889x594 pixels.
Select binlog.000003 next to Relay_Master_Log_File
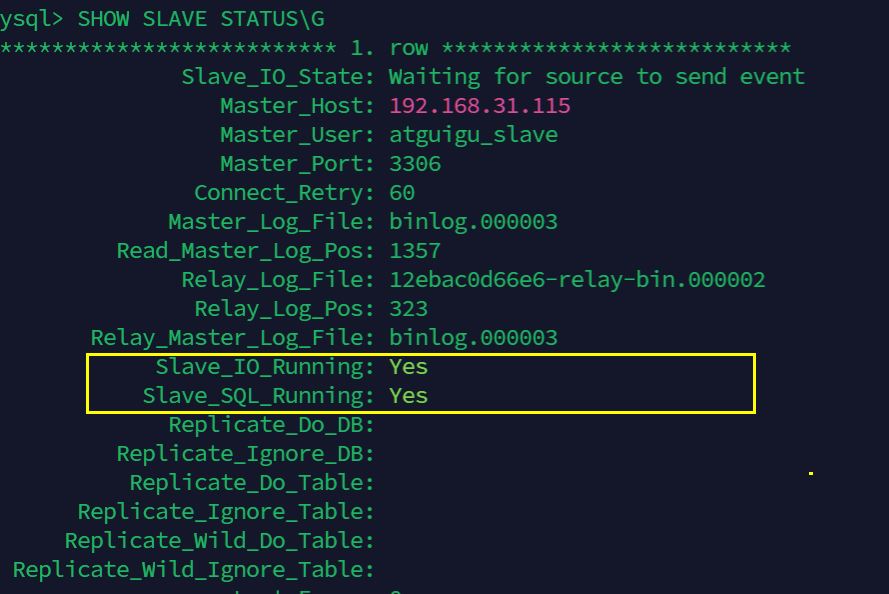[473, 338]
